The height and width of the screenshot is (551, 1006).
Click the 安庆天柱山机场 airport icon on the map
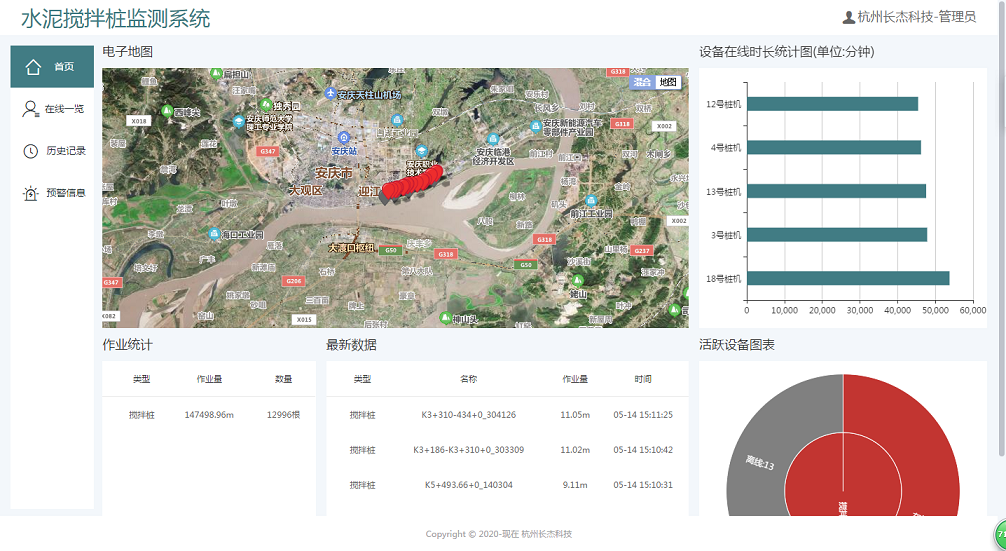[x=331, y=94]
